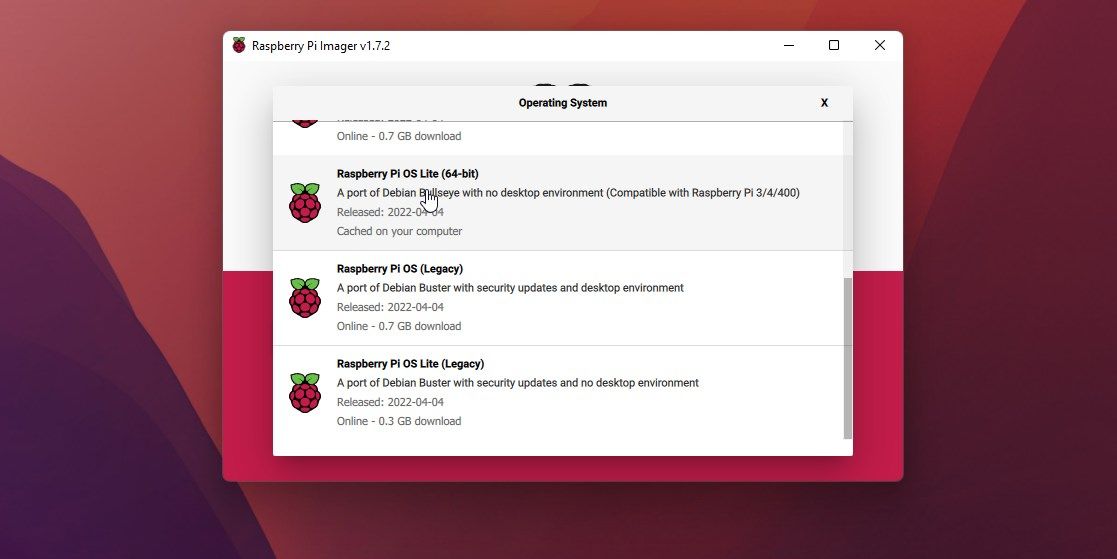This screenshot has width=1117, height=559.
Task: Pick Raspberry Pi OS Lite (Legacy) title
Action: 410,364
